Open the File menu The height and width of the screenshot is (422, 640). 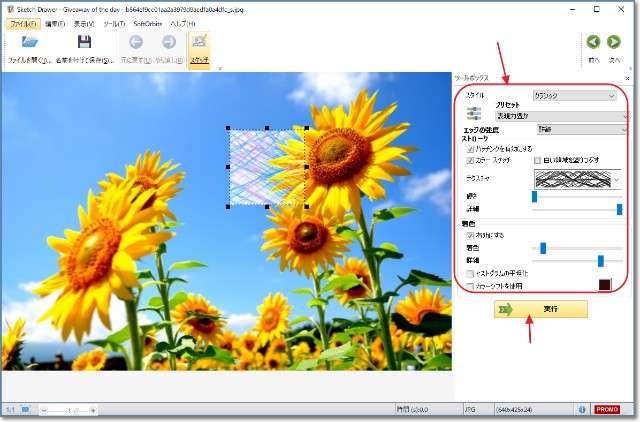pos(22,23)
